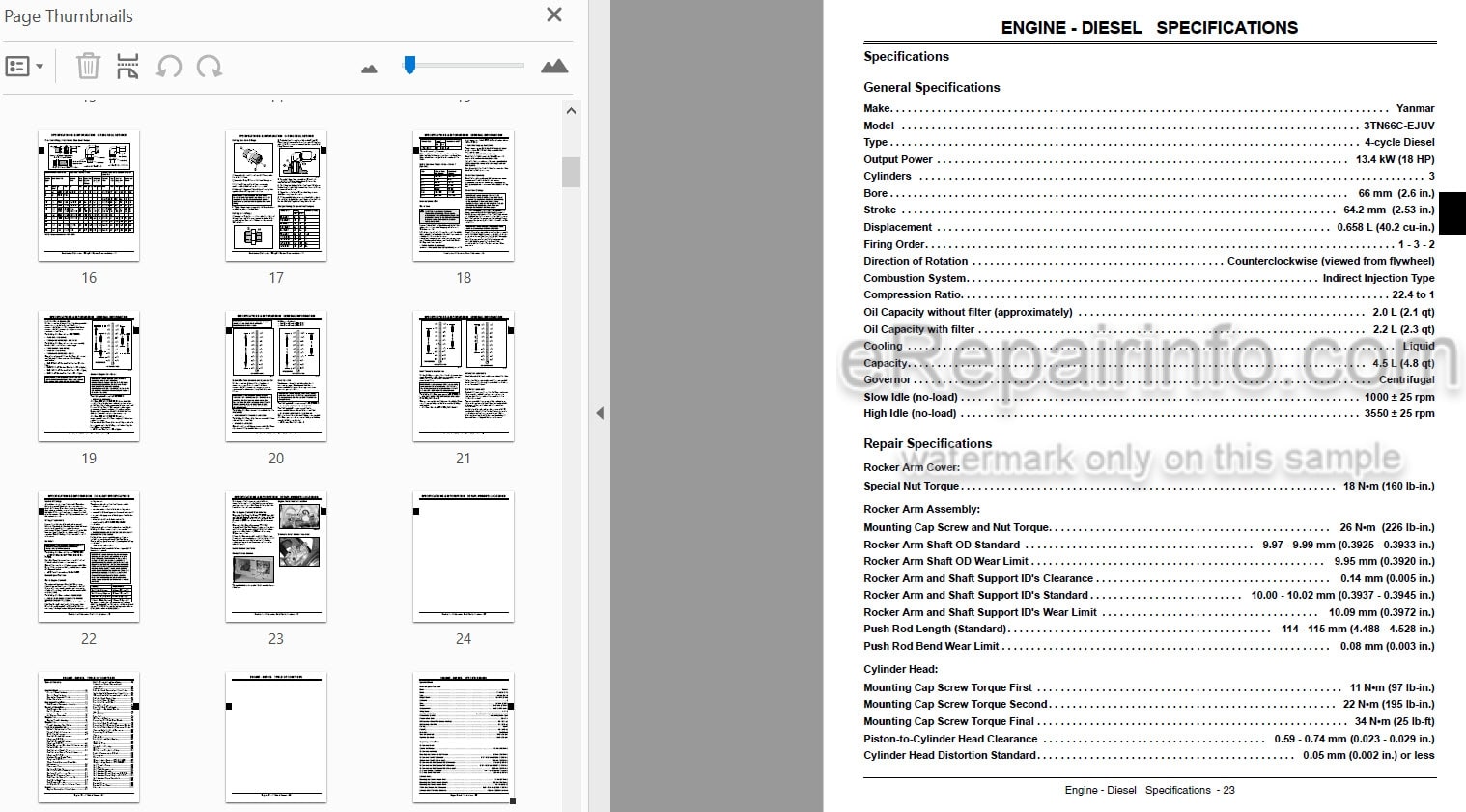1466x812 pixels.
Task: Rotate pages counterclockwise icon
Action: coord(169,67)
